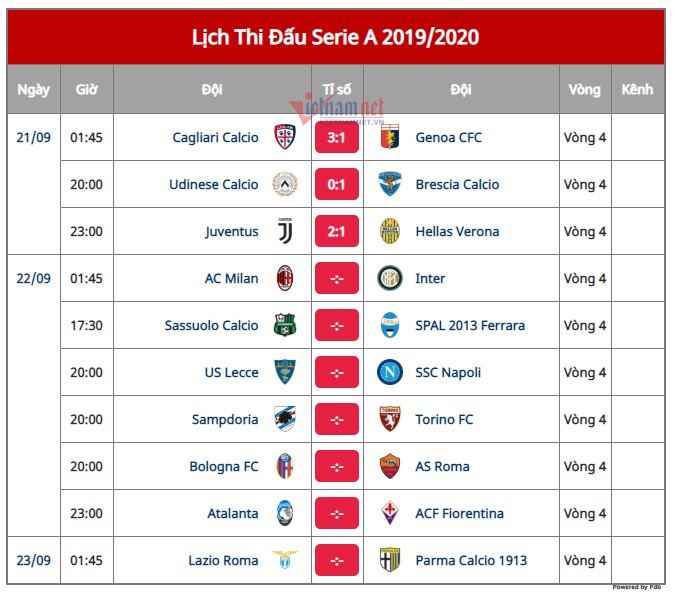Select the Tỉ số column header
Viewport: 682px width, 603px height.
coord(337,90)
